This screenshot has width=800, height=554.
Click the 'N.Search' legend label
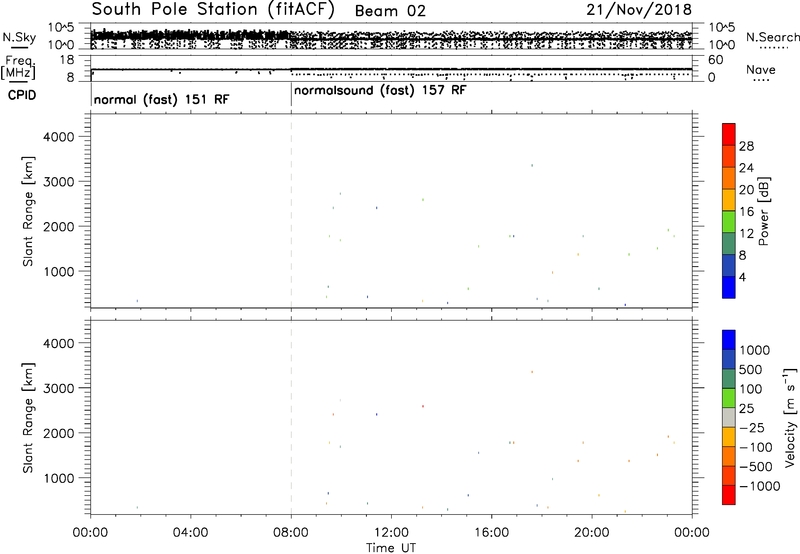click(x=772, y=37)
